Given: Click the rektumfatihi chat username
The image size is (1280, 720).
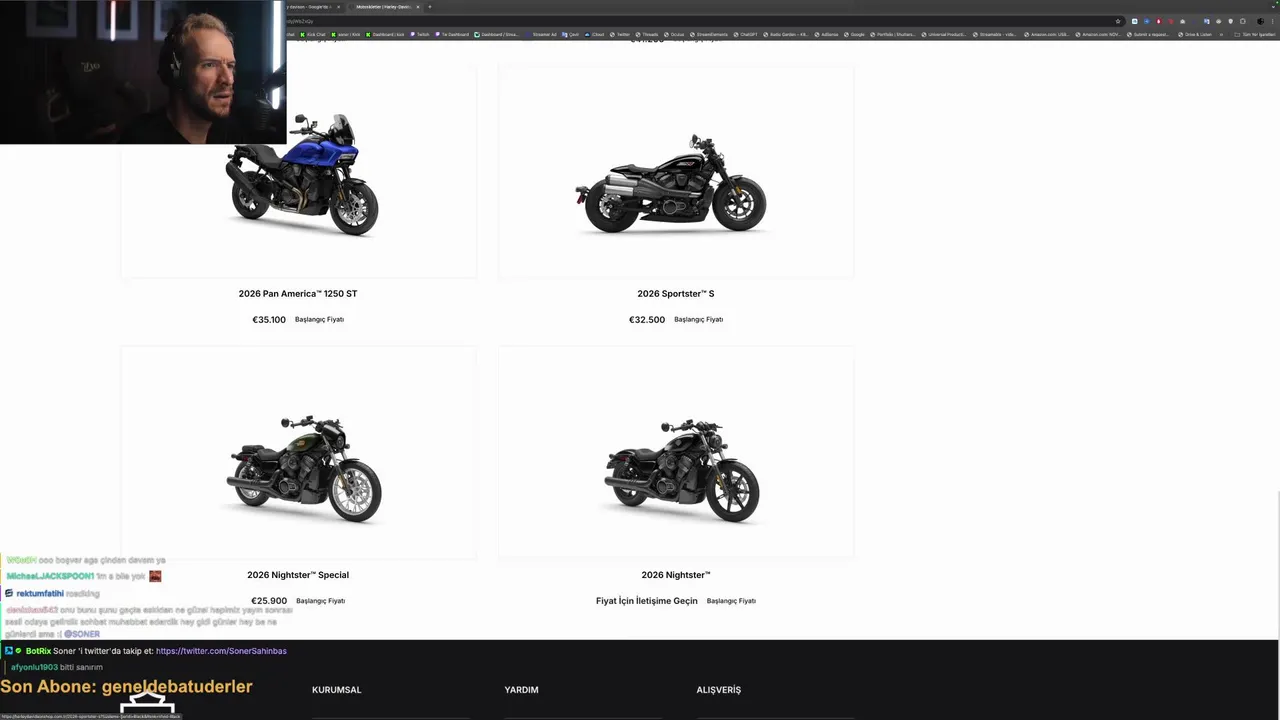Looking at the screenshot, I should click(x=40, y=594).
